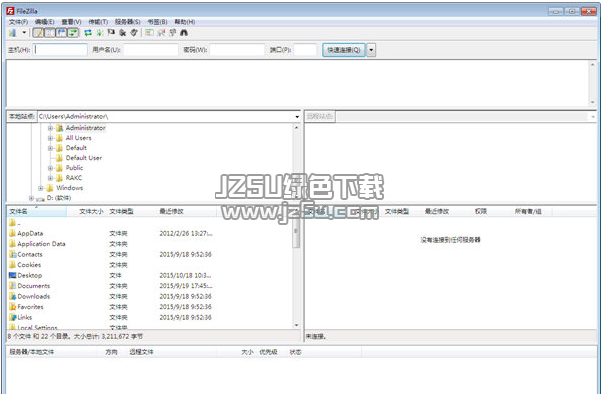
Task: Cancel the current operation toolbar icon
Action: pos(111,33)
